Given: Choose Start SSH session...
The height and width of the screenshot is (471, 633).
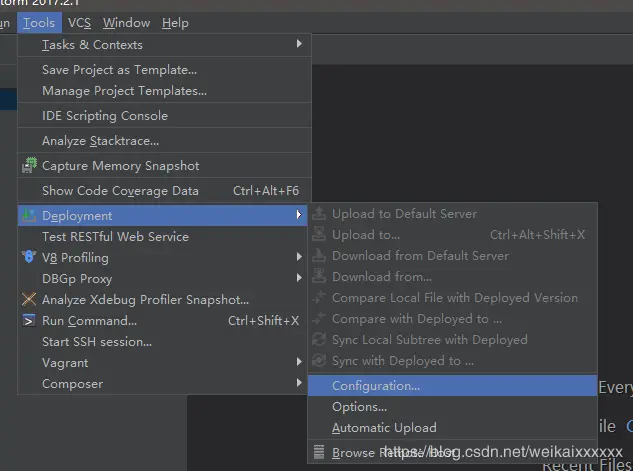Looking at the screenshot, I should [x=97, y=341].
